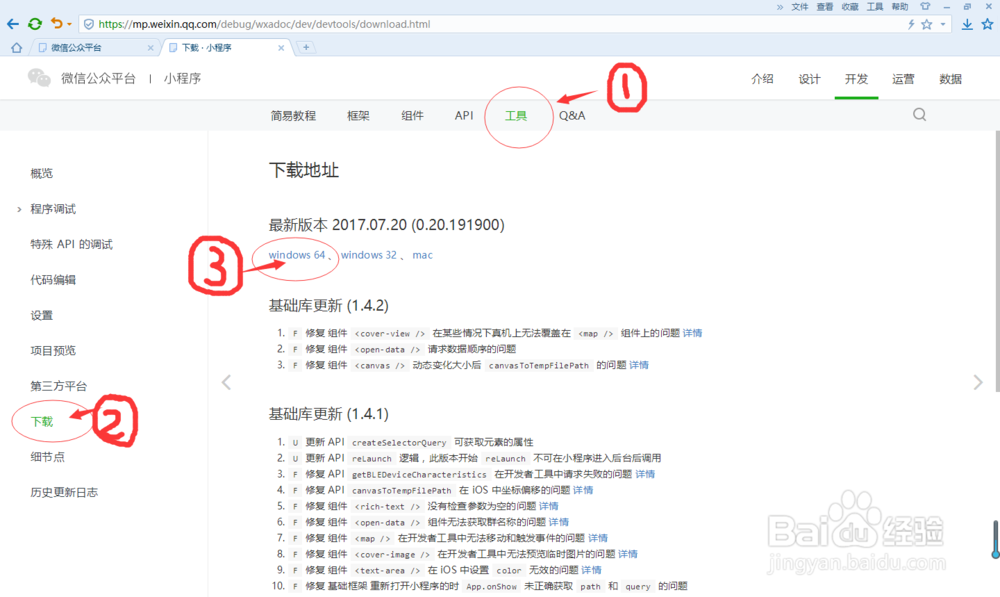The width and height of the screenshot is (1000, 597).
Task: Open 细节点 in sidebar
Action: pos(47,457)
